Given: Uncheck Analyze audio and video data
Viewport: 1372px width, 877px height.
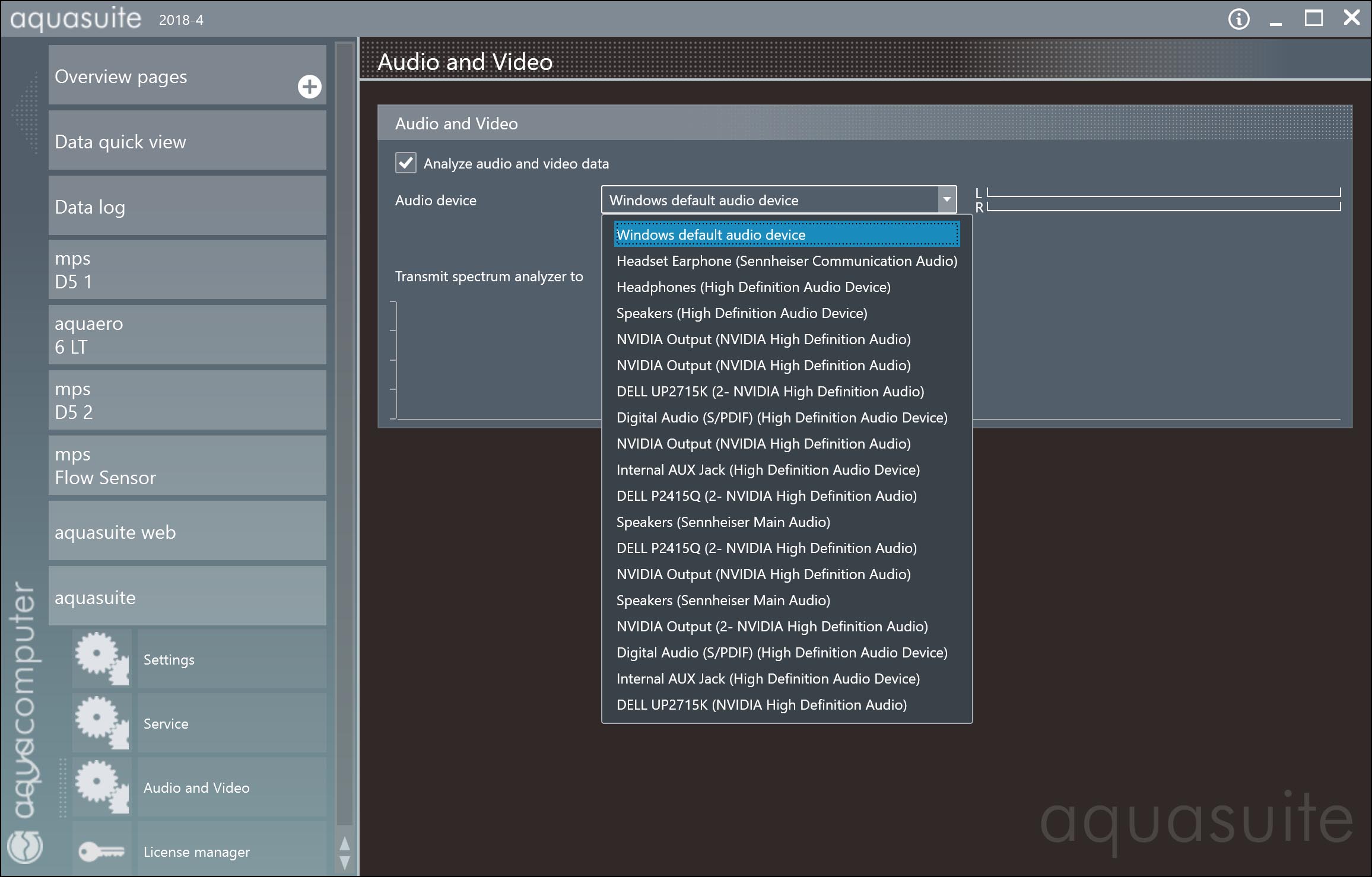Looking at the screenshot, I should [x=406, y=163].
